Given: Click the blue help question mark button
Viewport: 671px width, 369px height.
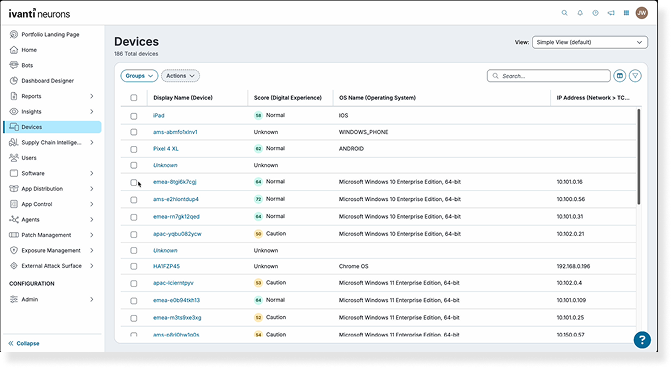Looking at the screenshot, I should pyautogui.click(x=642, y=340).
